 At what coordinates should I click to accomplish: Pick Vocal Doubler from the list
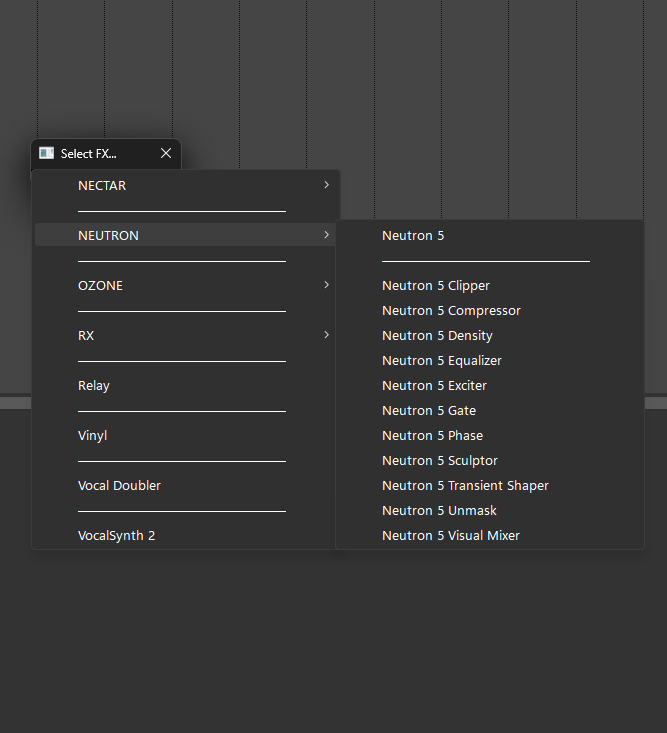119,485
